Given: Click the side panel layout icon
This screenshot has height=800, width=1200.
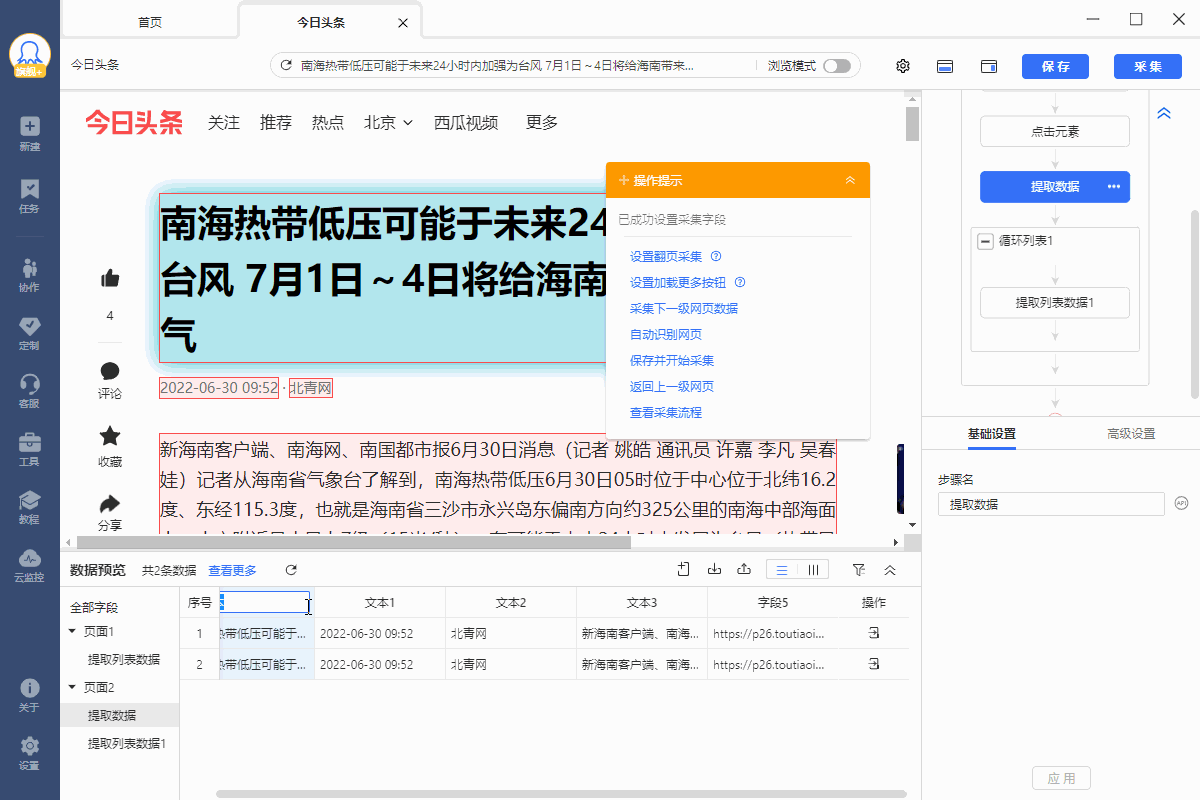Looking at the screenshot, I should tap(989, 66).
